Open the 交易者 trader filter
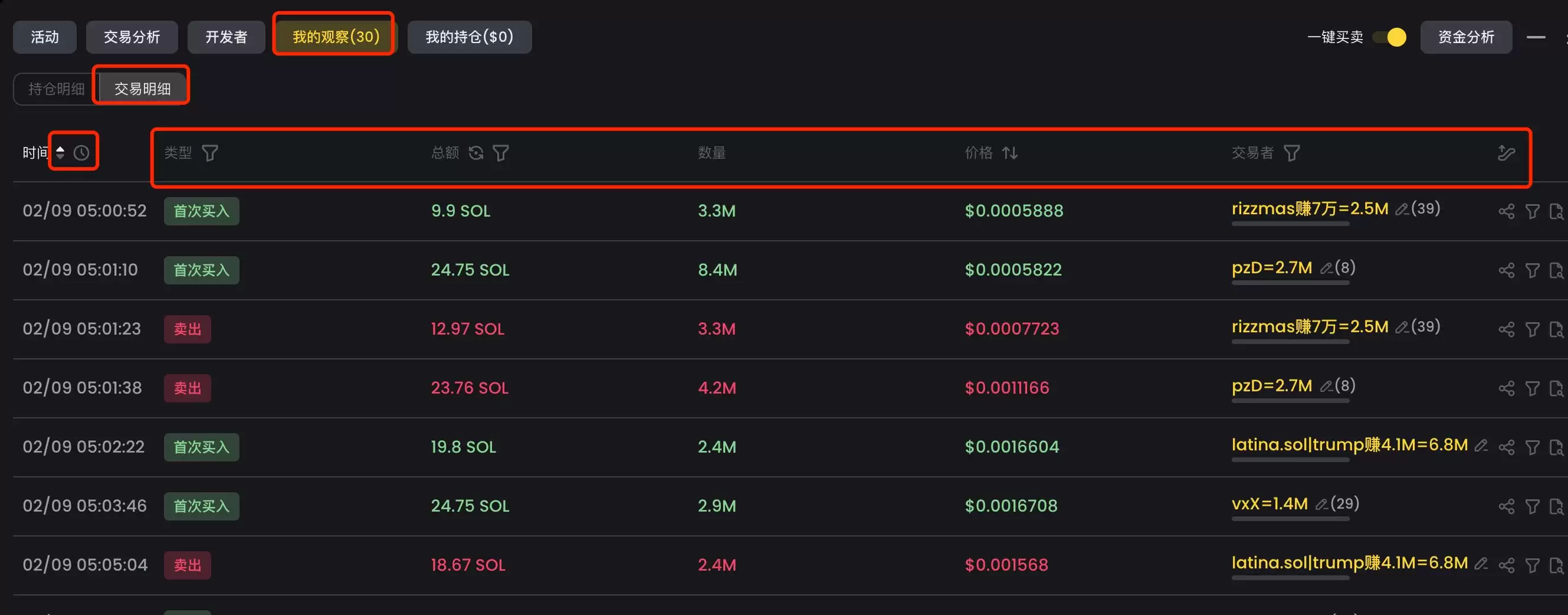The image size is (1568, 615). point(1291,153)
